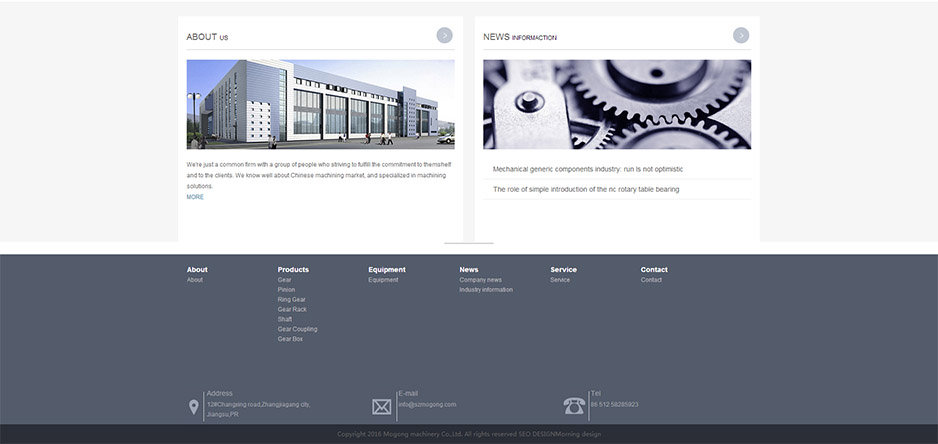Open the Gear Box product link
Image resolution: width=938 pixels, height=444 pixels.
pyautogui.click(x=290, y=339)
